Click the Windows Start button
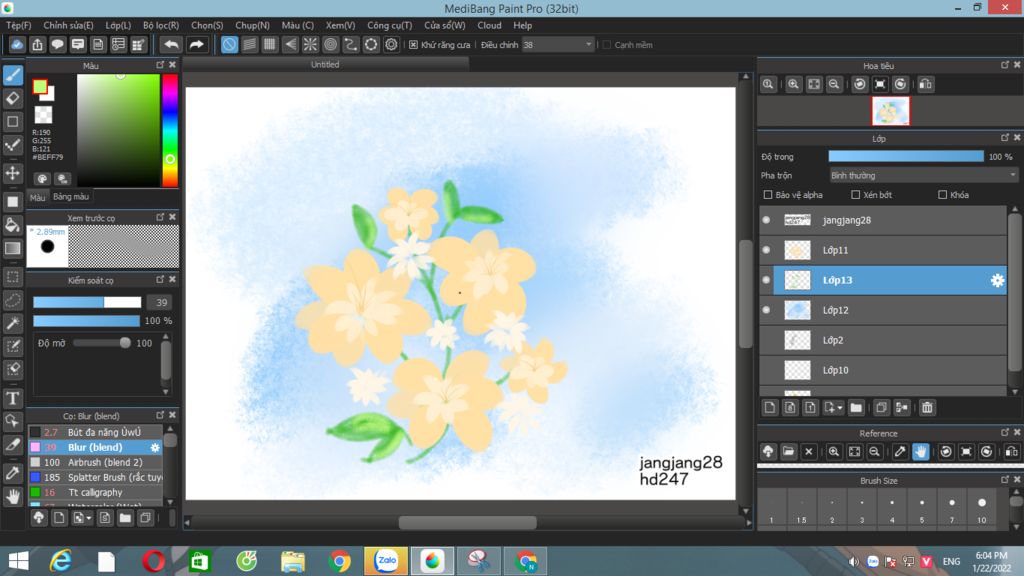The height and width of the screenshot is (576, 1024). click(x=18, y=561)
